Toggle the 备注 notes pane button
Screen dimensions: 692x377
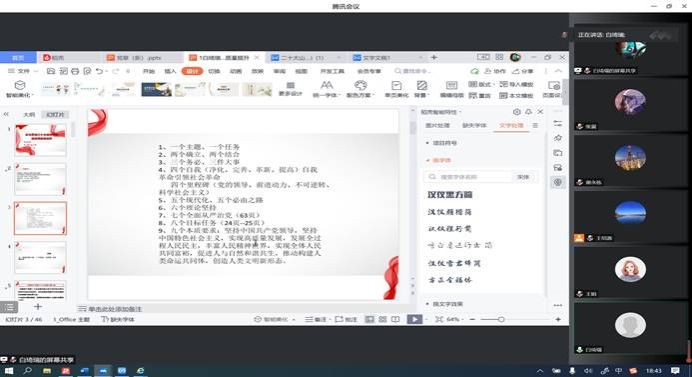click(316, 319)
